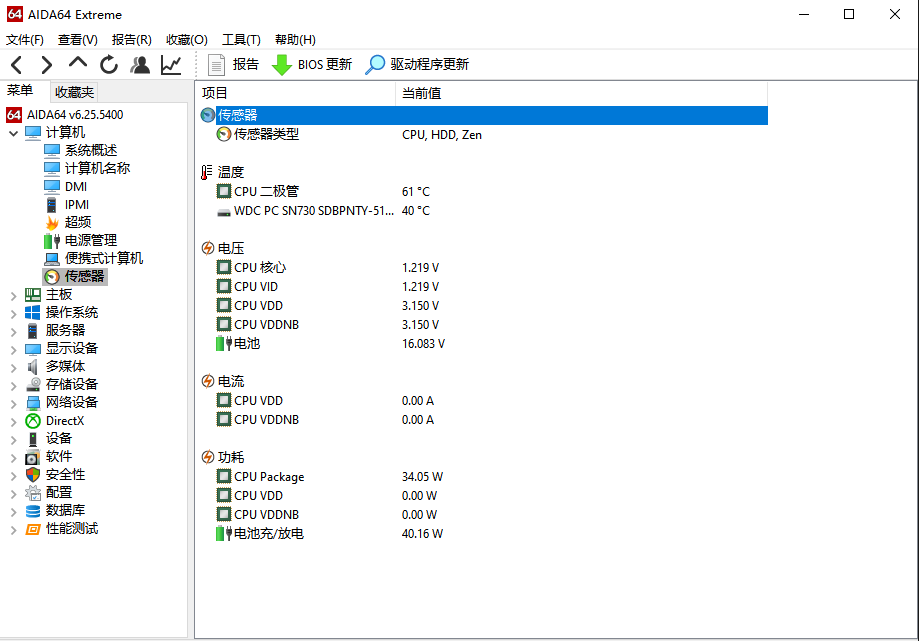
Task: Go back with the left arrow toolbar icon
Action: tap(16, 64)
